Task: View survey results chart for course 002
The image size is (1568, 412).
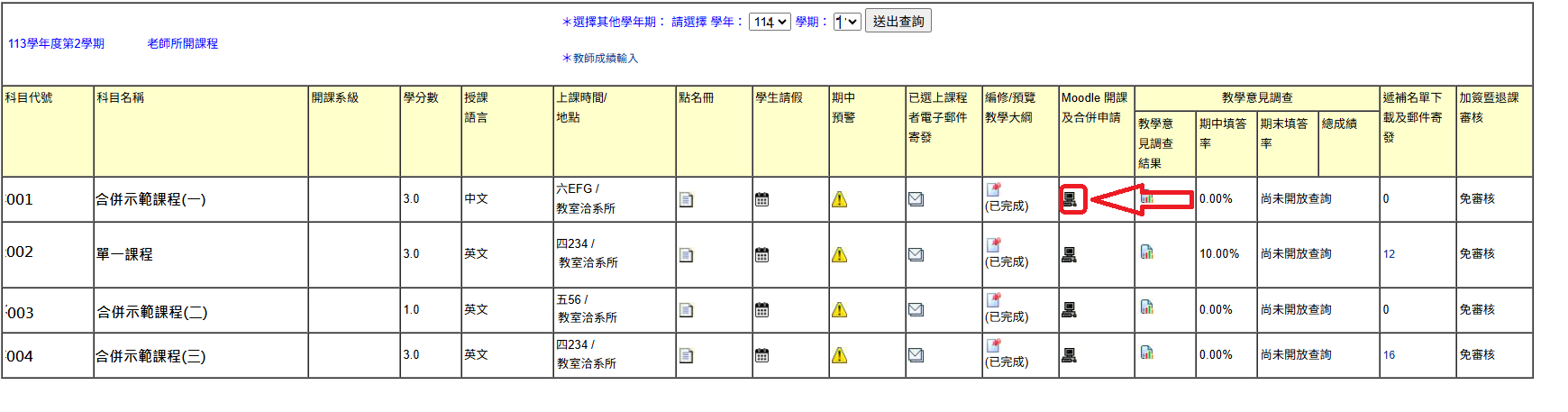Action: pos(1146,252)
